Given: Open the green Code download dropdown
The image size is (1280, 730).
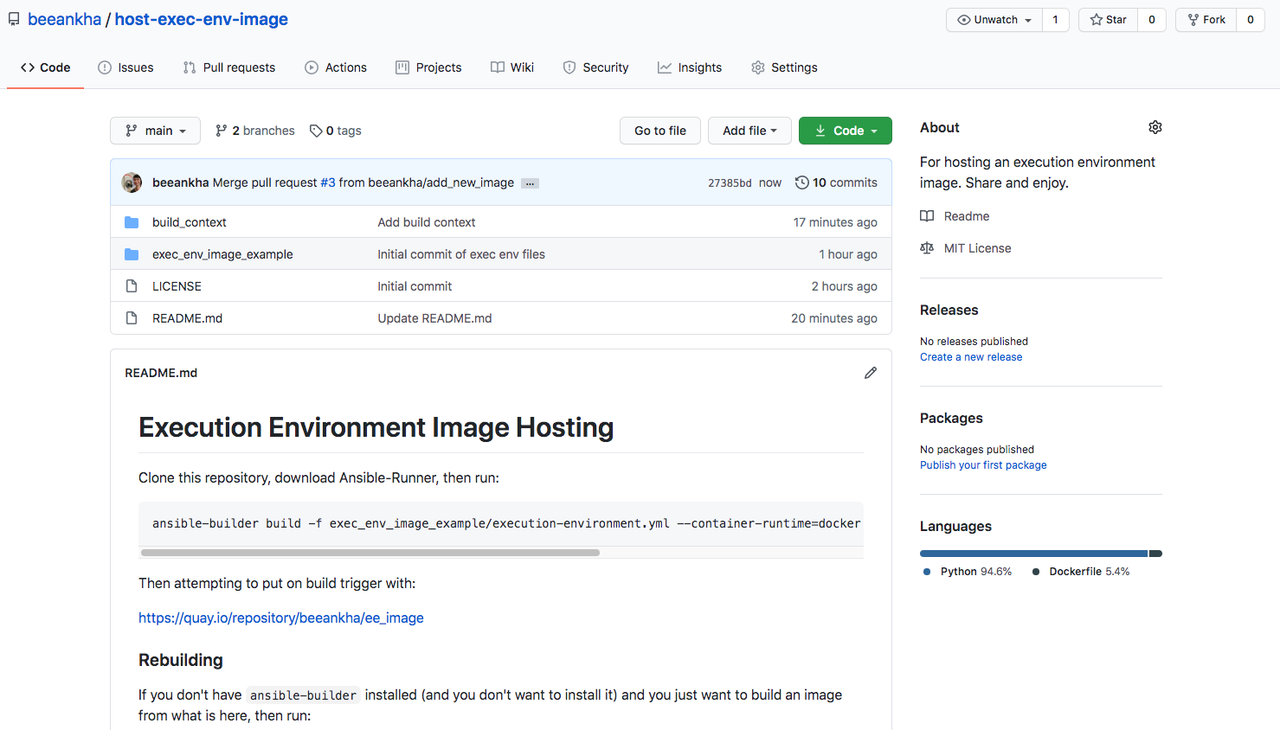Looking at the screenshot, I should 845,130.
